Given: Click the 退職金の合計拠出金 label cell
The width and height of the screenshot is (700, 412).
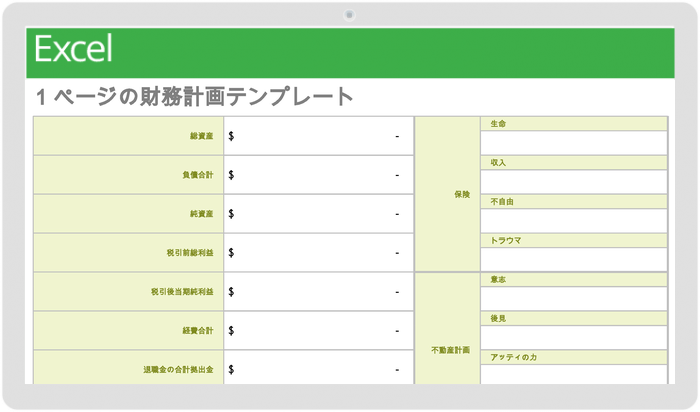Looking at the screenshot, I should coord(129,367).
